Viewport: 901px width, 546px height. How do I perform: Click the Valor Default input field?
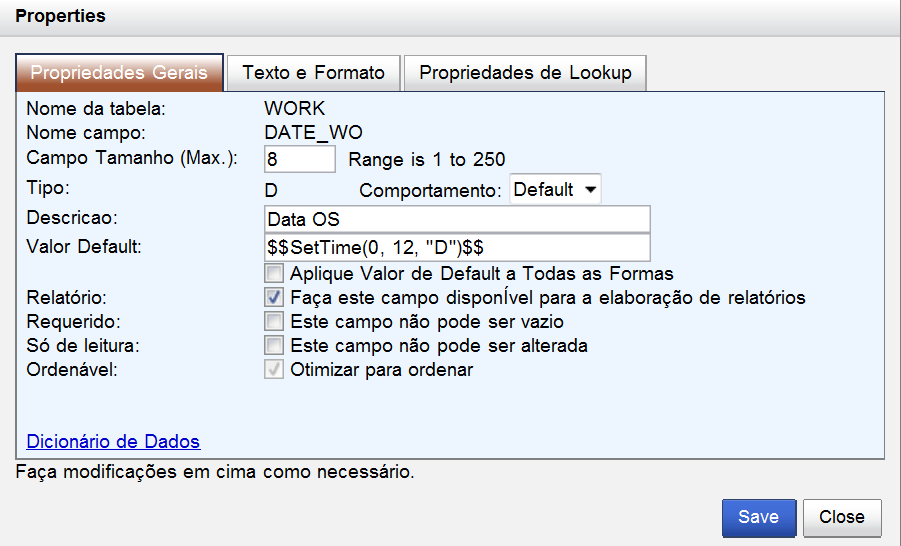point(457,248)
